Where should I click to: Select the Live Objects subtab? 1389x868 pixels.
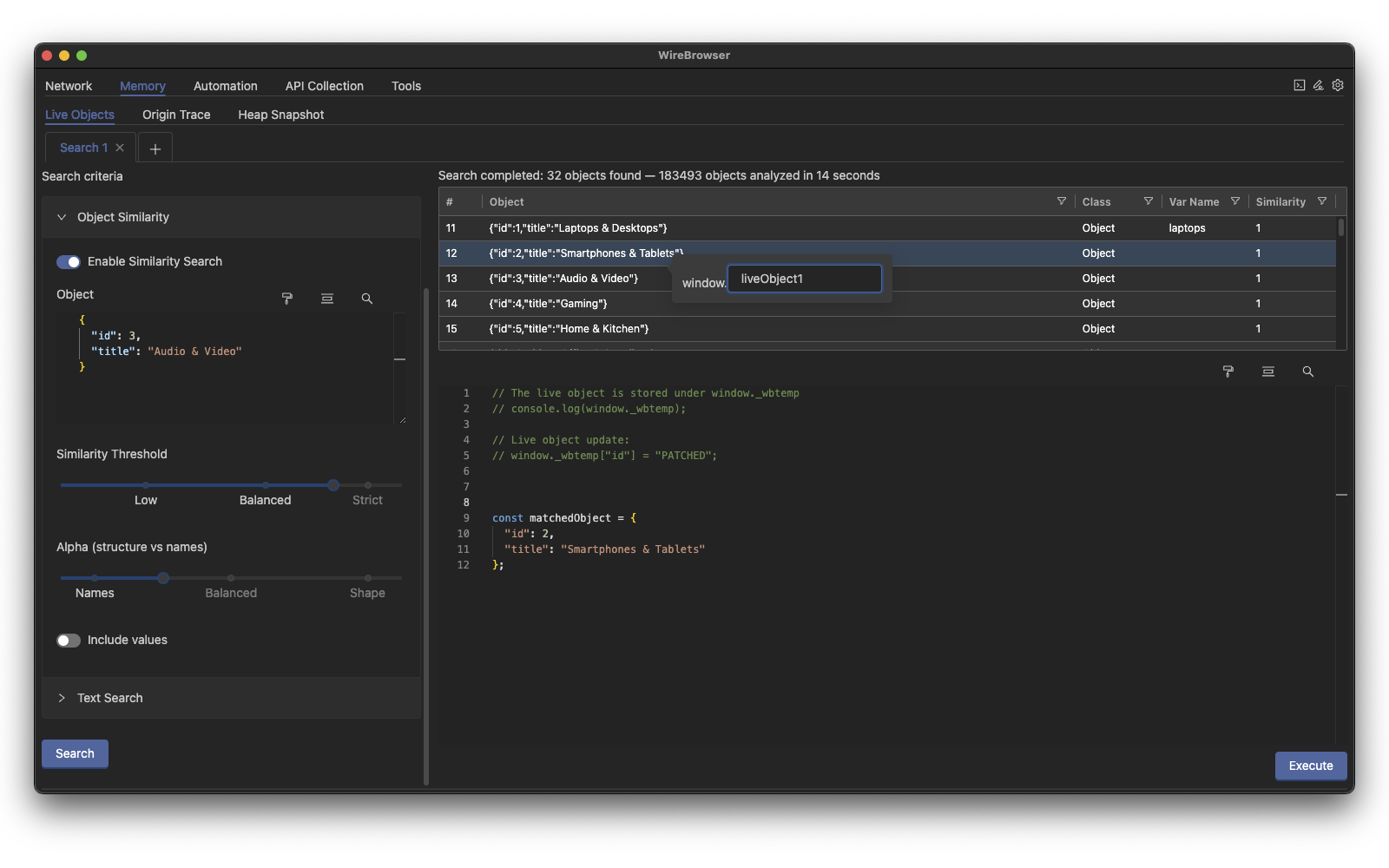coord(80,115)
